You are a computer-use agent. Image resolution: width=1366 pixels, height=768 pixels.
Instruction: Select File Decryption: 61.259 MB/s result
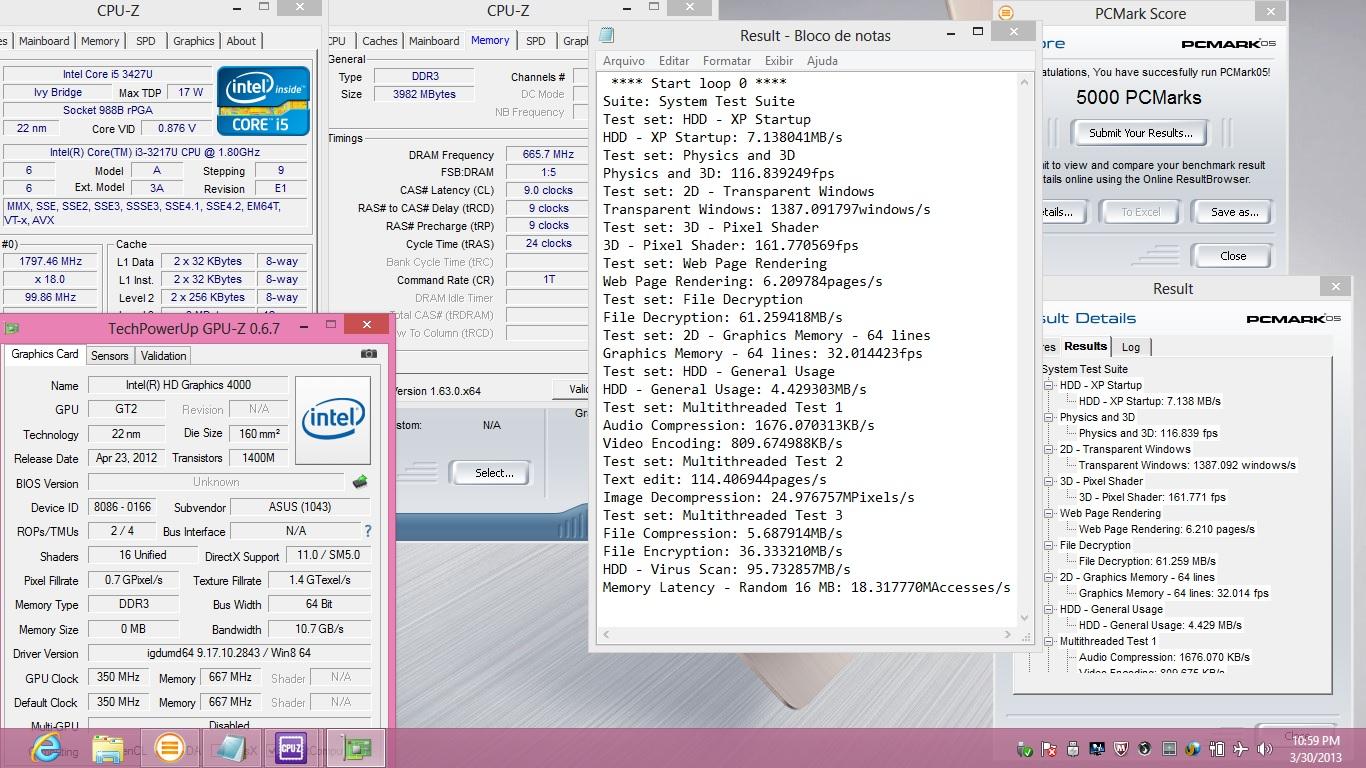(x=1147, y=561)
